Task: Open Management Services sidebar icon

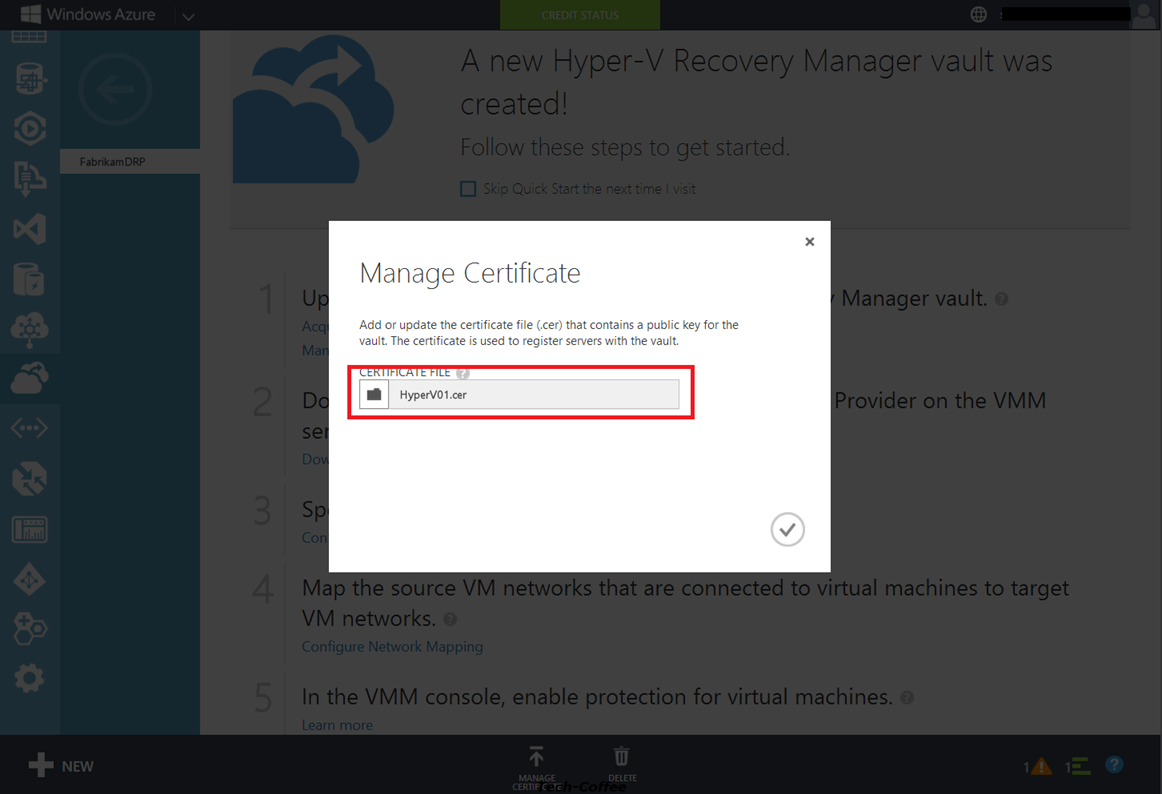Action: pos(30,529)
